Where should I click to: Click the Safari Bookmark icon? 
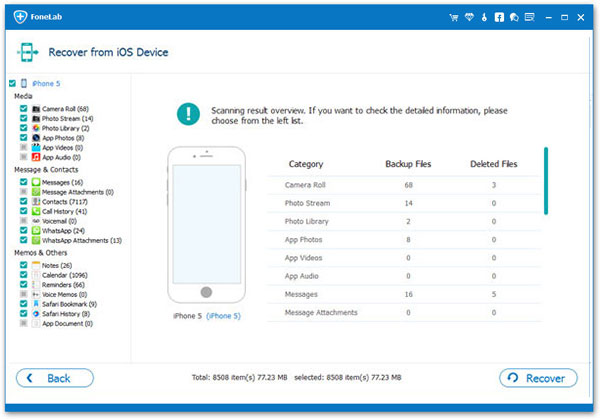point(36,304)
